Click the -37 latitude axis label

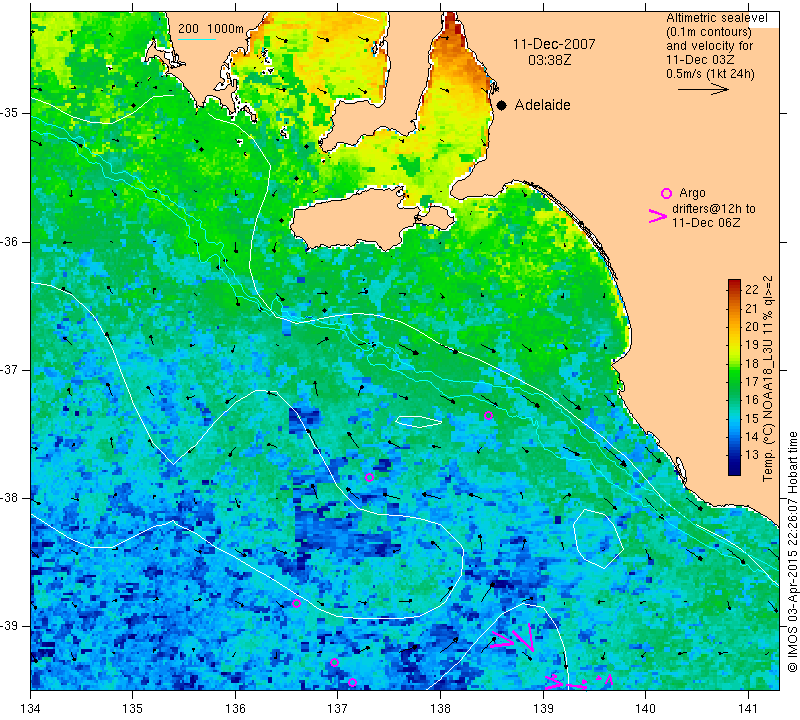[x=10, y=369]
